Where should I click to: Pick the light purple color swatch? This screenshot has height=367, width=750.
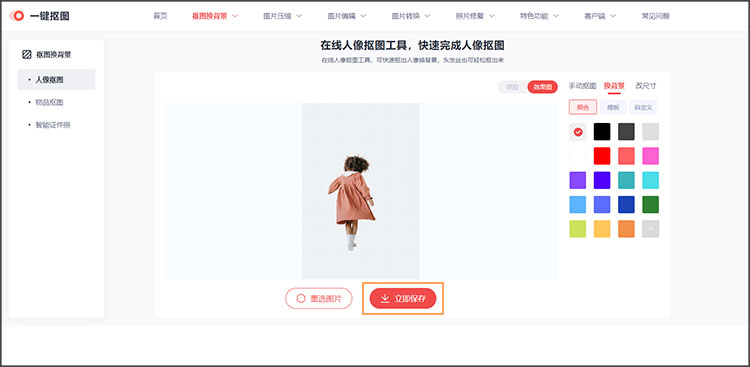[x=578, y=180]
